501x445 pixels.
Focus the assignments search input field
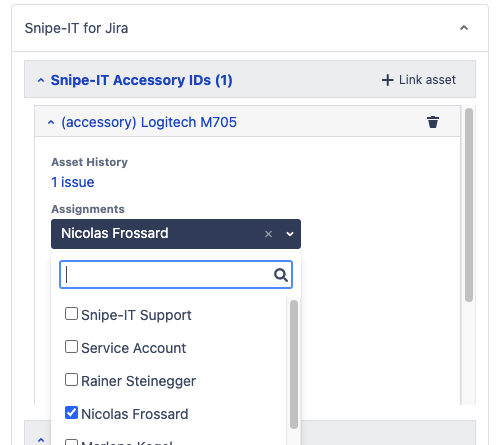176,275
